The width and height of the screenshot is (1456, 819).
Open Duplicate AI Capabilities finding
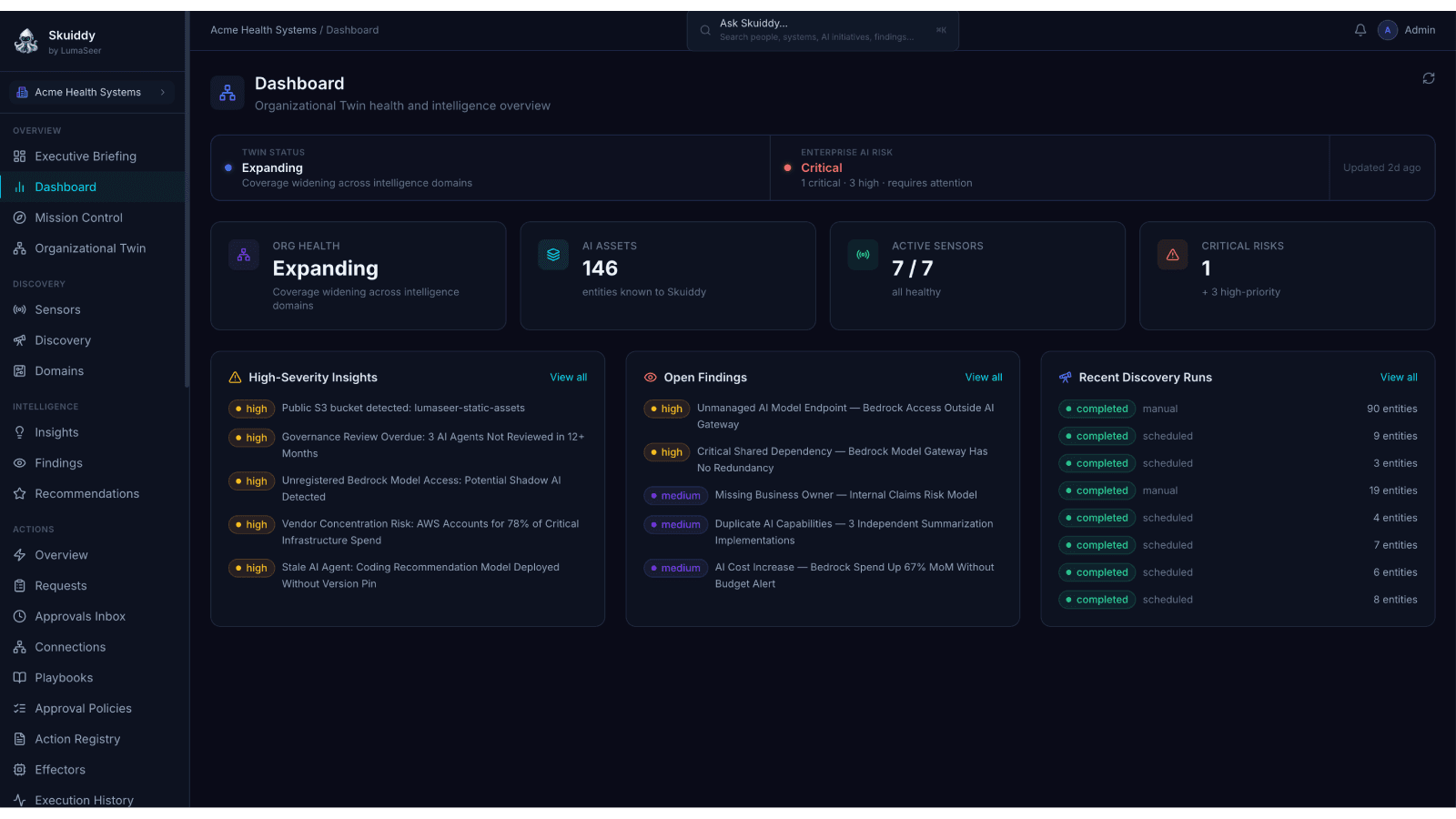pyautogui.click(x=823, y=532)
